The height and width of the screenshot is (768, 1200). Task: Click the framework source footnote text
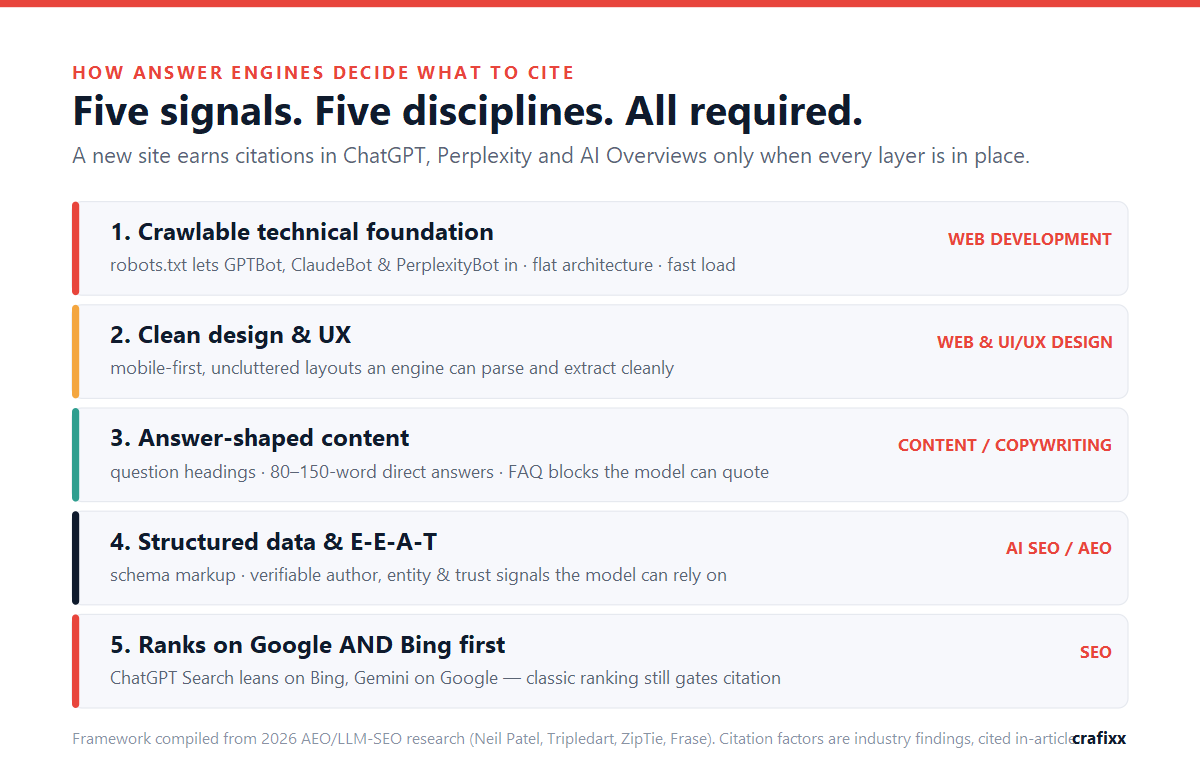click(x=572, y=739)
